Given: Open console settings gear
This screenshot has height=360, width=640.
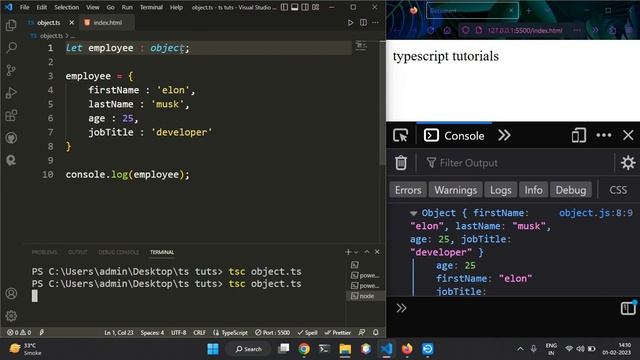Looking at the screenshot, I should (x=628, y=162).
